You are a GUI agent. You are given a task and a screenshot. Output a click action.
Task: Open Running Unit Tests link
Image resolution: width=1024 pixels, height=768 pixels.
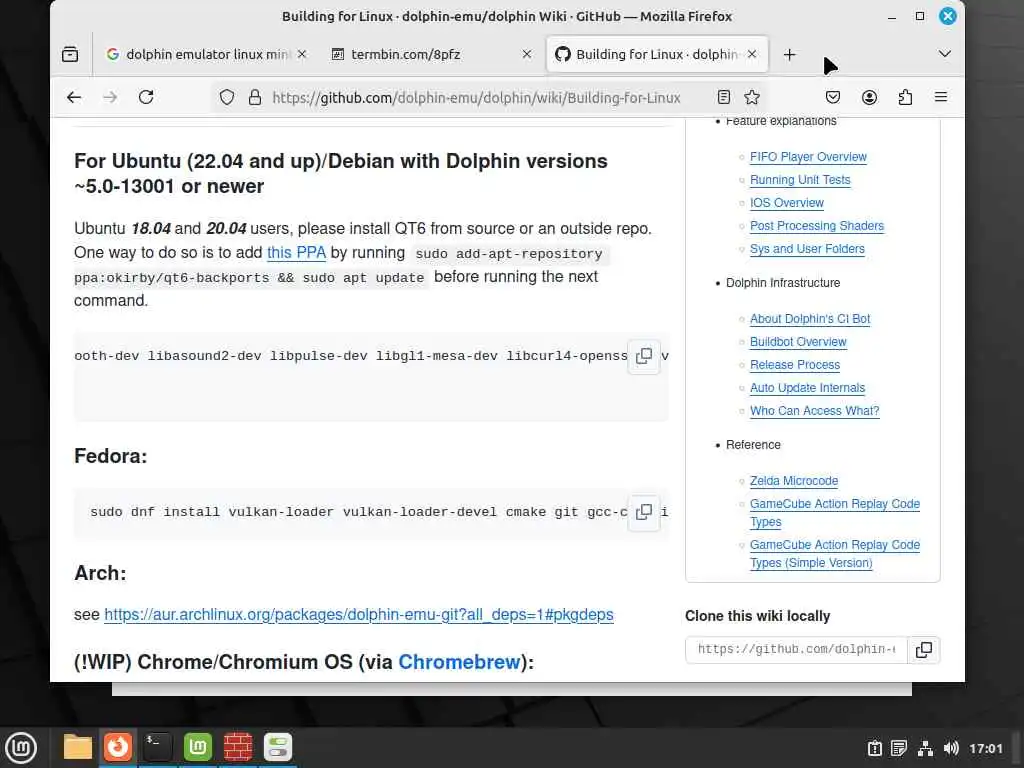click(800, 180)
